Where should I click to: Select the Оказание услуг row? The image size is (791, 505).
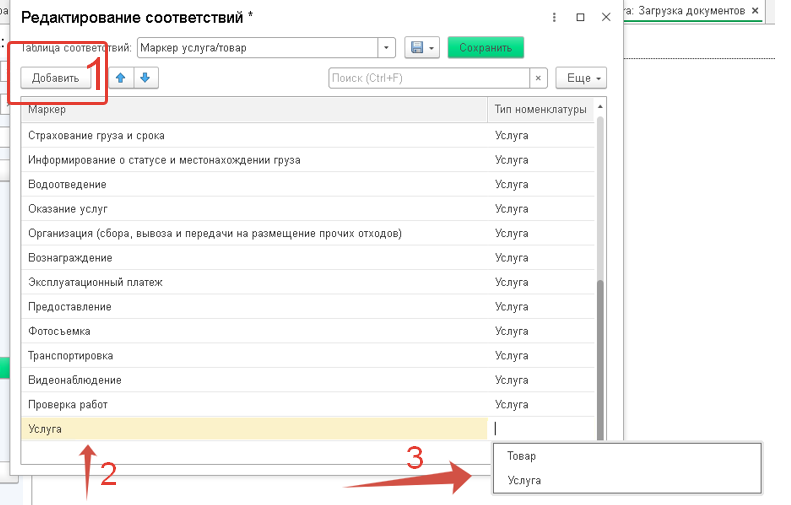308,209
